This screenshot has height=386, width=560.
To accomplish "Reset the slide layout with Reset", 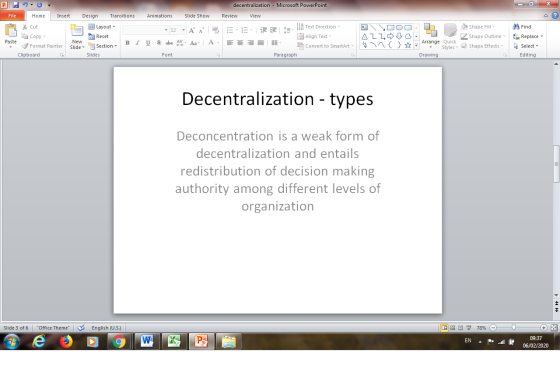I will 98,36.
